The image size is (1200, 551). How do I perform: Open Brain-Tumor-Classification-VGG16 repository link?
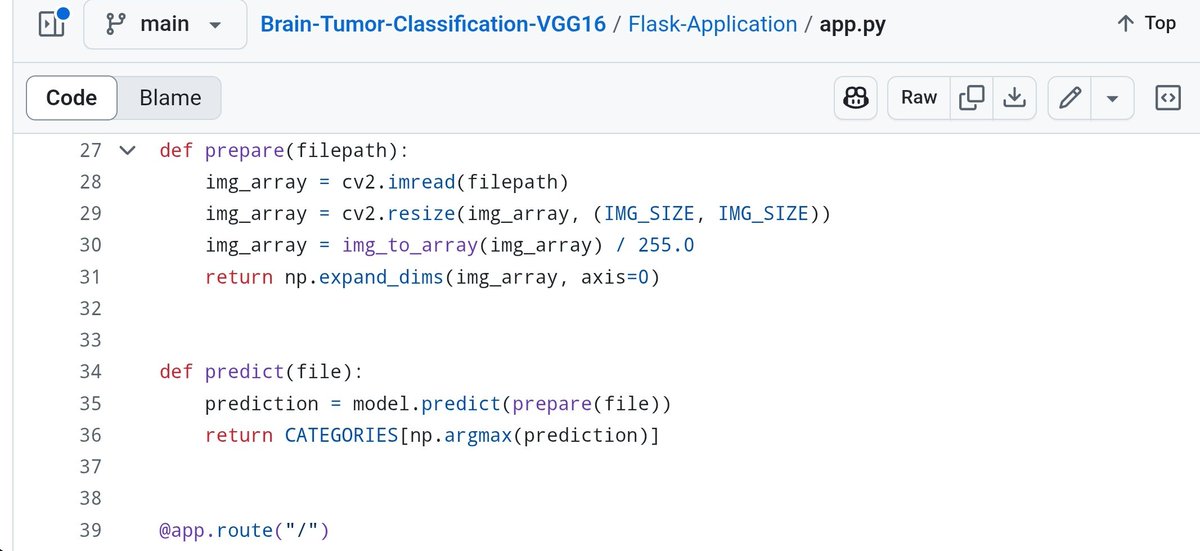tap(433, 23)
